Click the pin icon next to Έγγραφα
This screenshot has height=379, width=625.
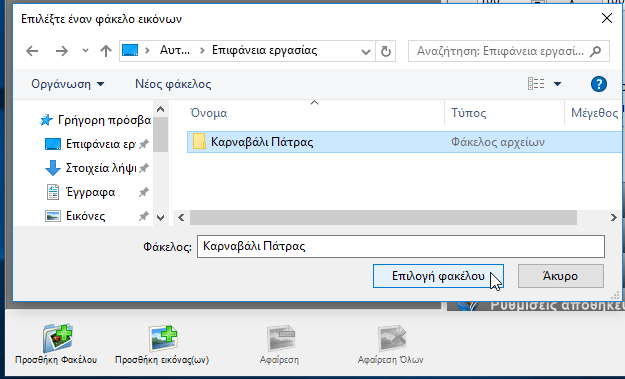tap(143, 192)
